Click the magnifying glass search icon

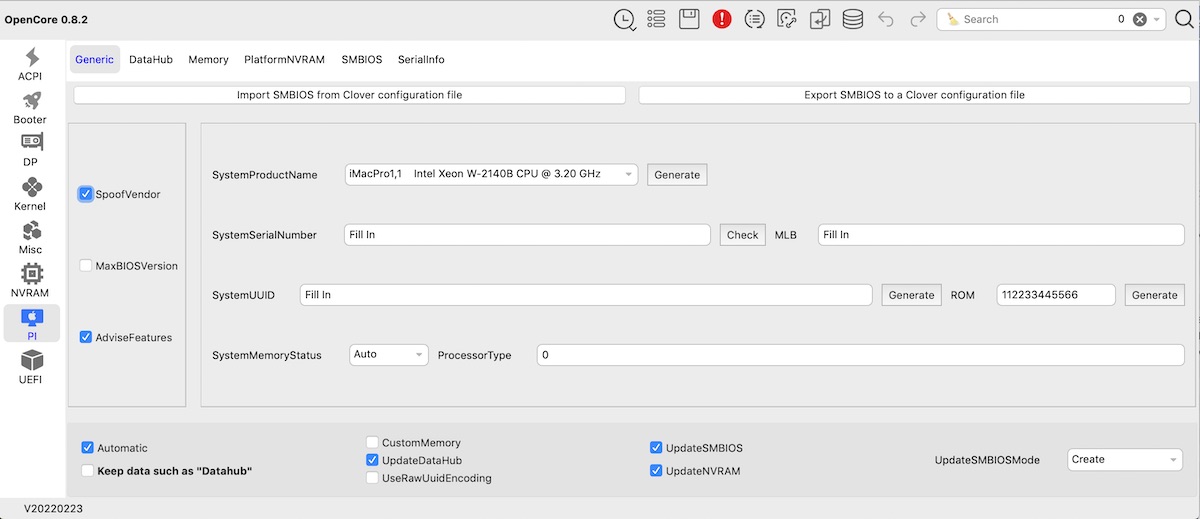pos(1184,19)
